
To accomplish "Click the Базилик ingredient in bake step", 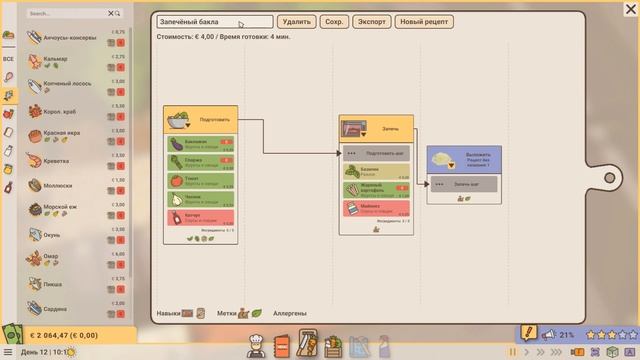I will coord(376,172).
